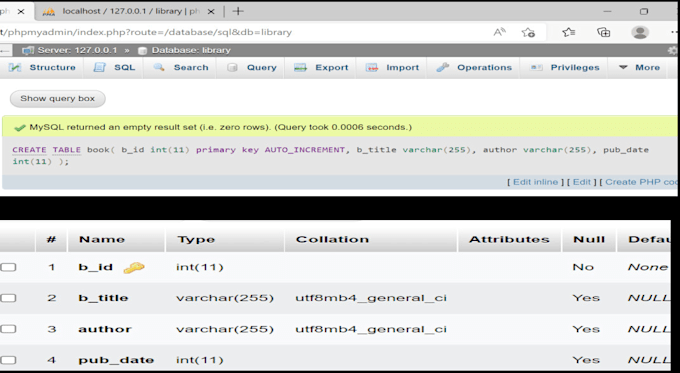680x373 pixels.
Task: Open the Import tab
Action: coord(392,68)
